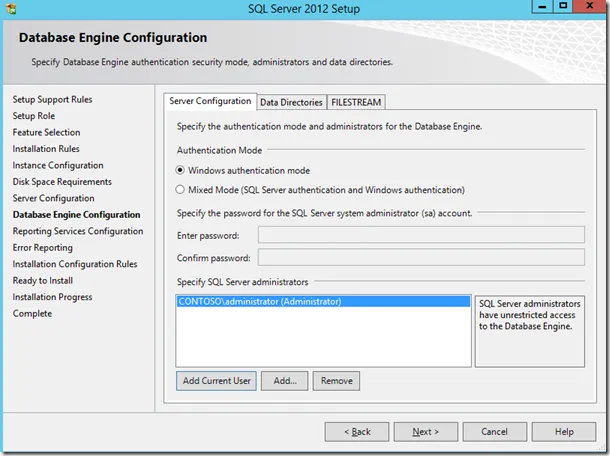The height and width of the screenshot is (456, 610).
Task: Proceed with the Next > button
Action: (x=426, y=432)
